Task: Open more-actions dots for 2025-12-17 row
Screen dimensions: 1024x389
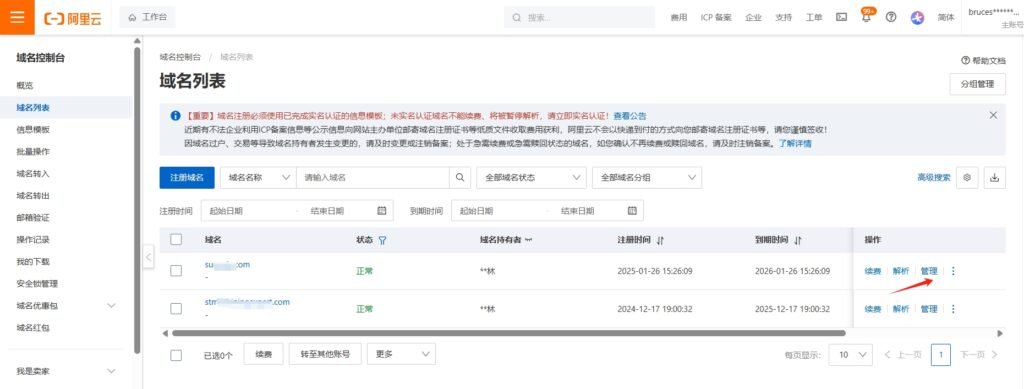Action: pos(953,309)
